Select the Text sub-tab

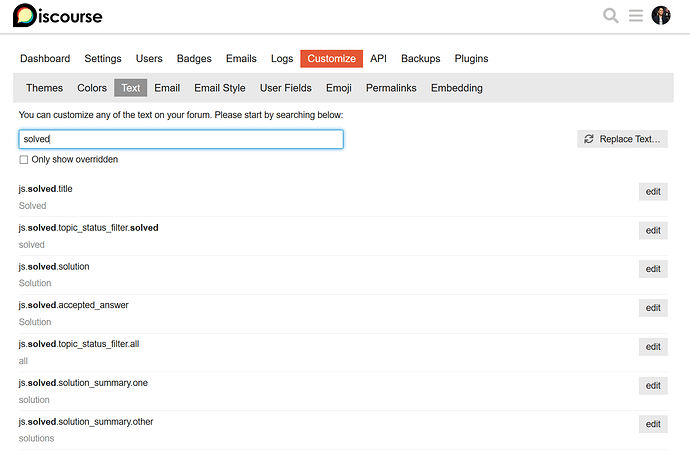coord(131,88)
